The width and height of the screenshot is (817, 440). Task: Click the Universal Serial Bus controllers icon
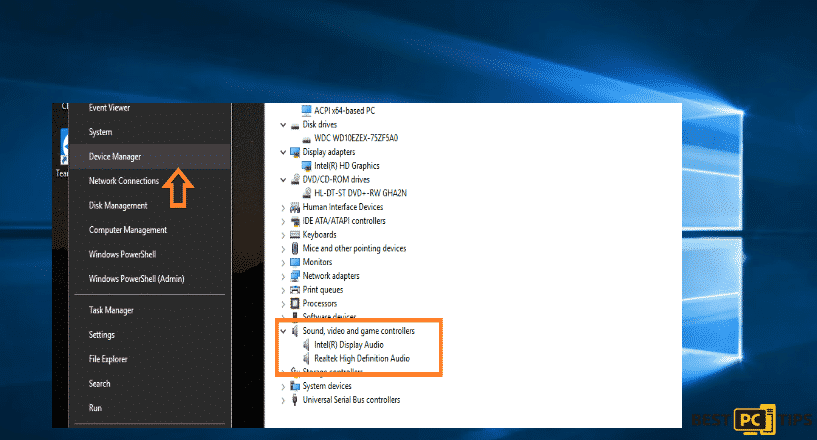295,400
